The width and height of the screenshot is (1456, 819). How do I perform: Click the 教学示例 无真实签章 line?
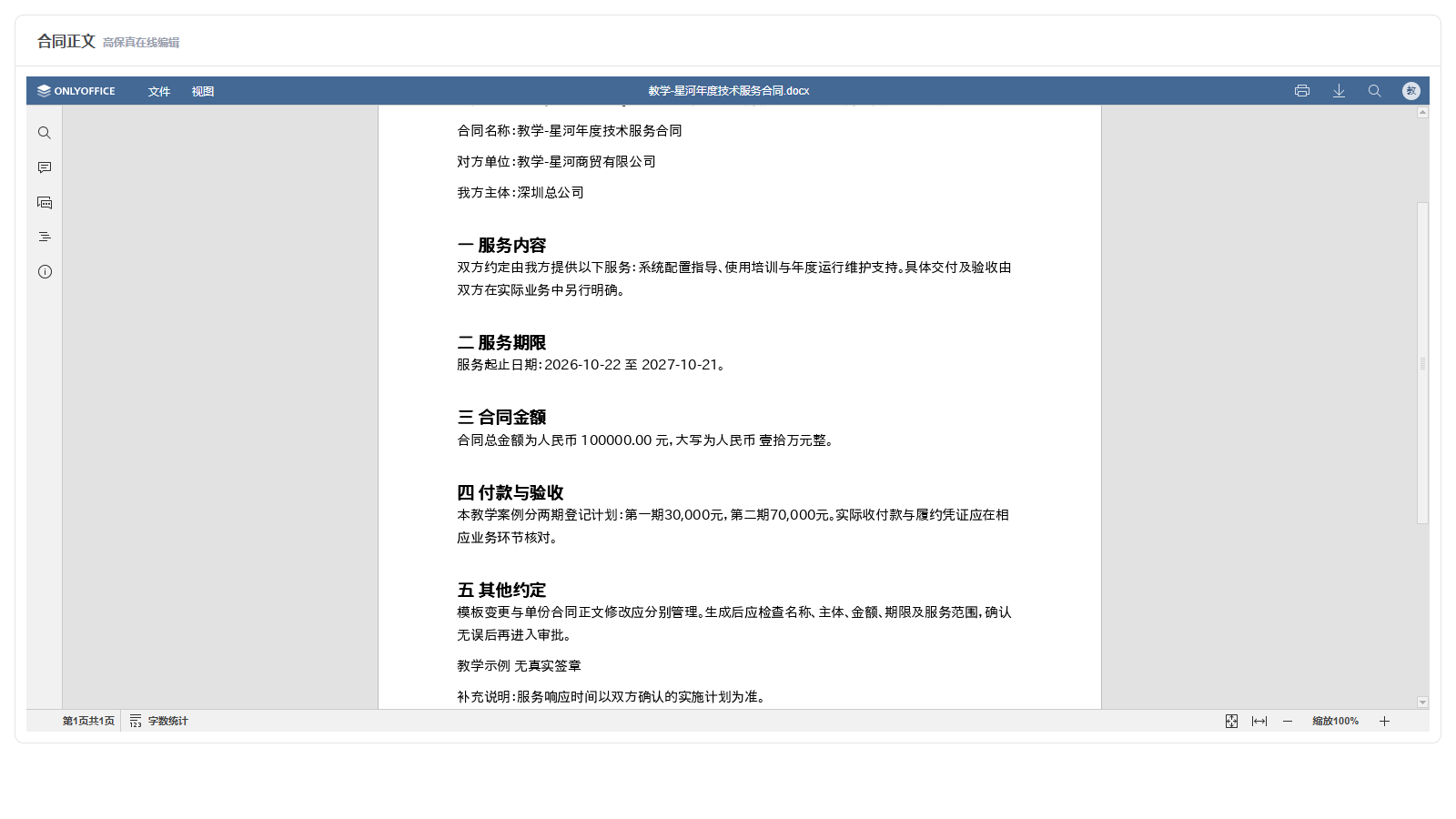pyautogui.click(x=519, y=666)
